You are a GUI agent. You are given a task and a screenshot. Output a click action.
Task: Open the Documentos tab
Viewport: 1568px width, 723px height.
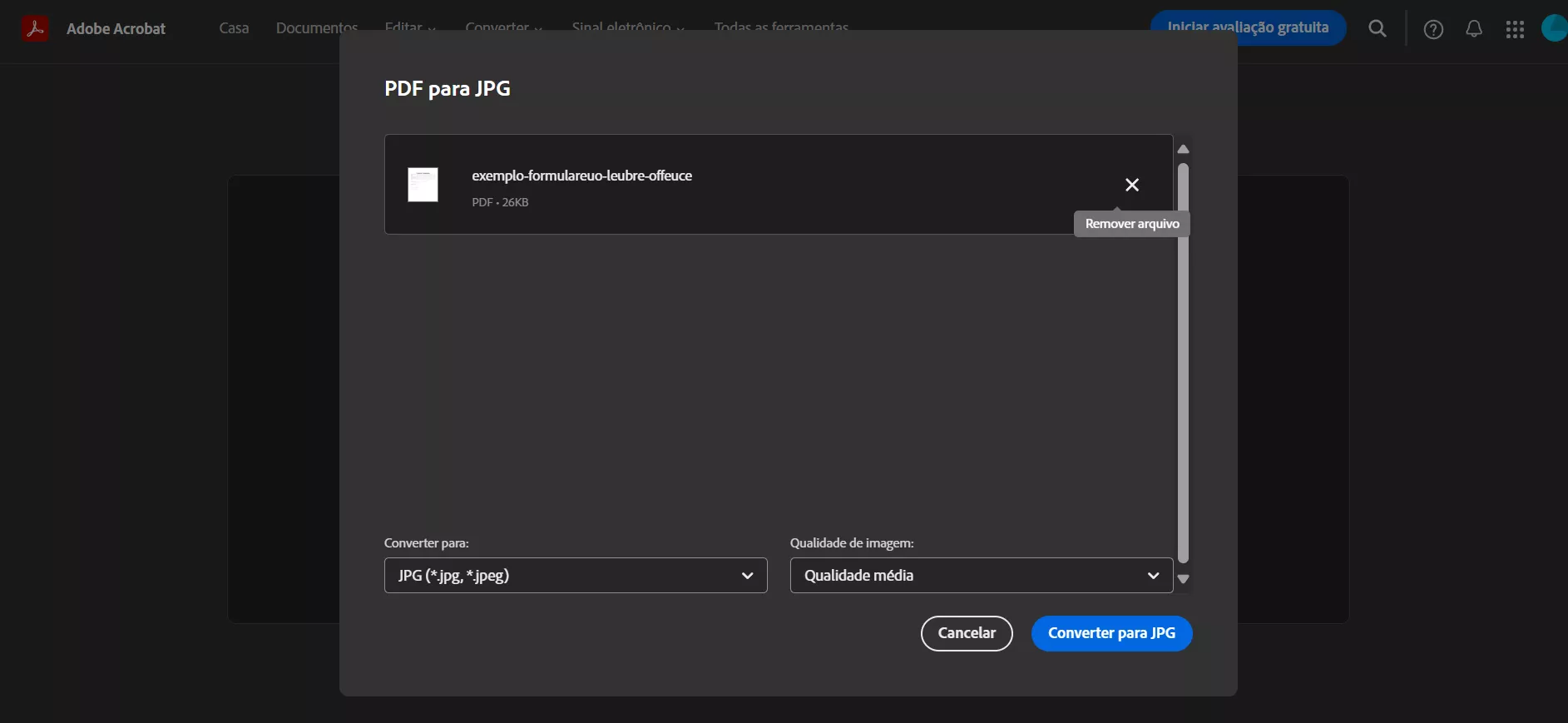point(316,27)
